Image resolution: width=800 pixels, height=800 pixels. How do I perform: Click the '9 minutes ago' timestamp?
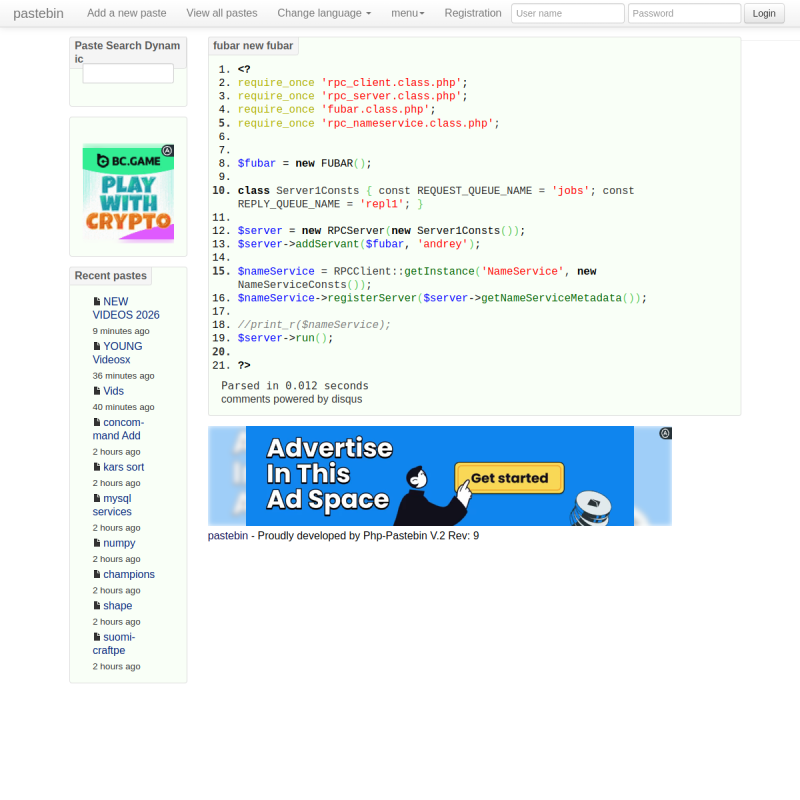point(121,331)
